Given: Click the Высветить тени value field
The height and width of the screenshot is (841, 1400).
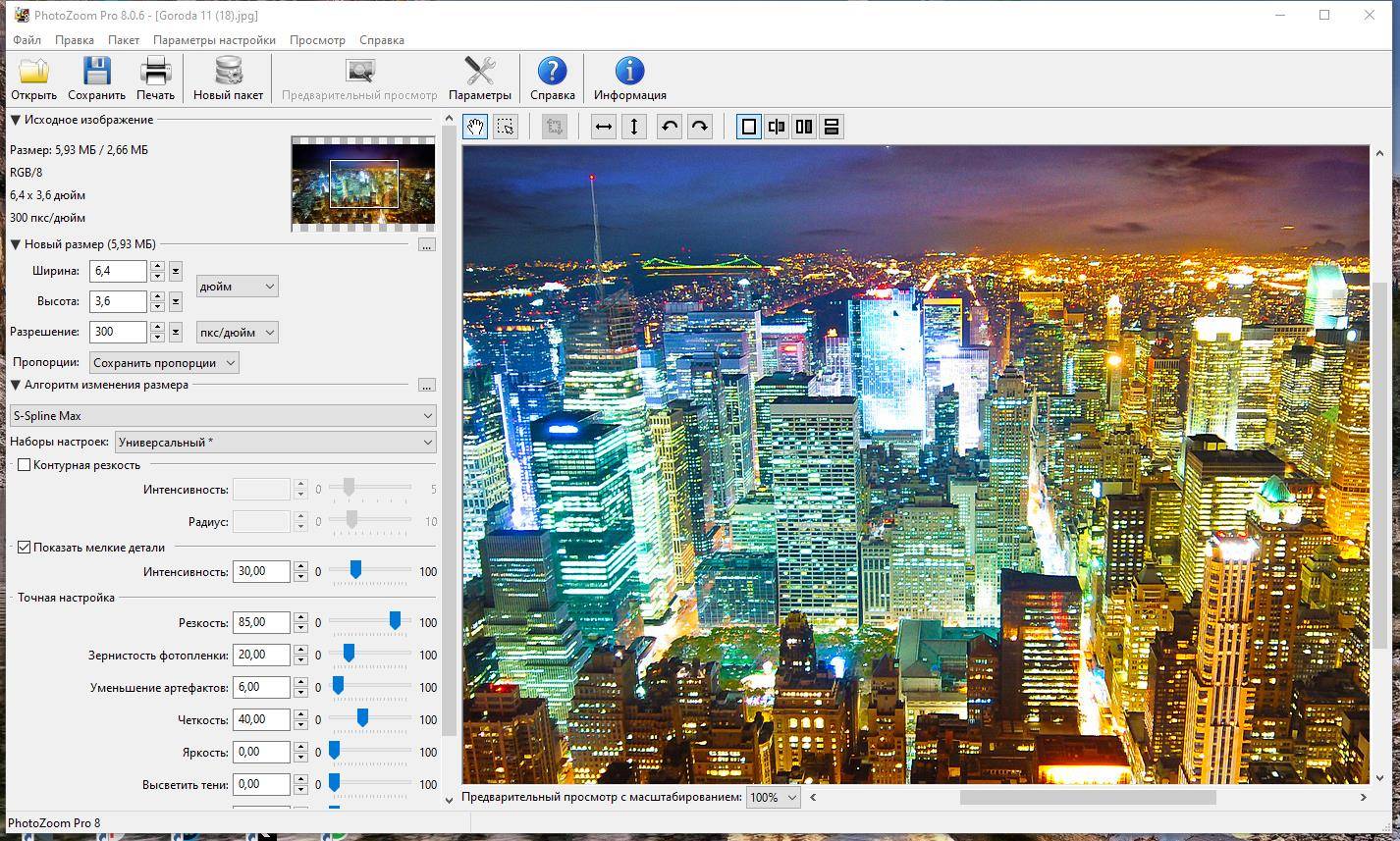Looking at the screenshot, I should tap(261, 784).
